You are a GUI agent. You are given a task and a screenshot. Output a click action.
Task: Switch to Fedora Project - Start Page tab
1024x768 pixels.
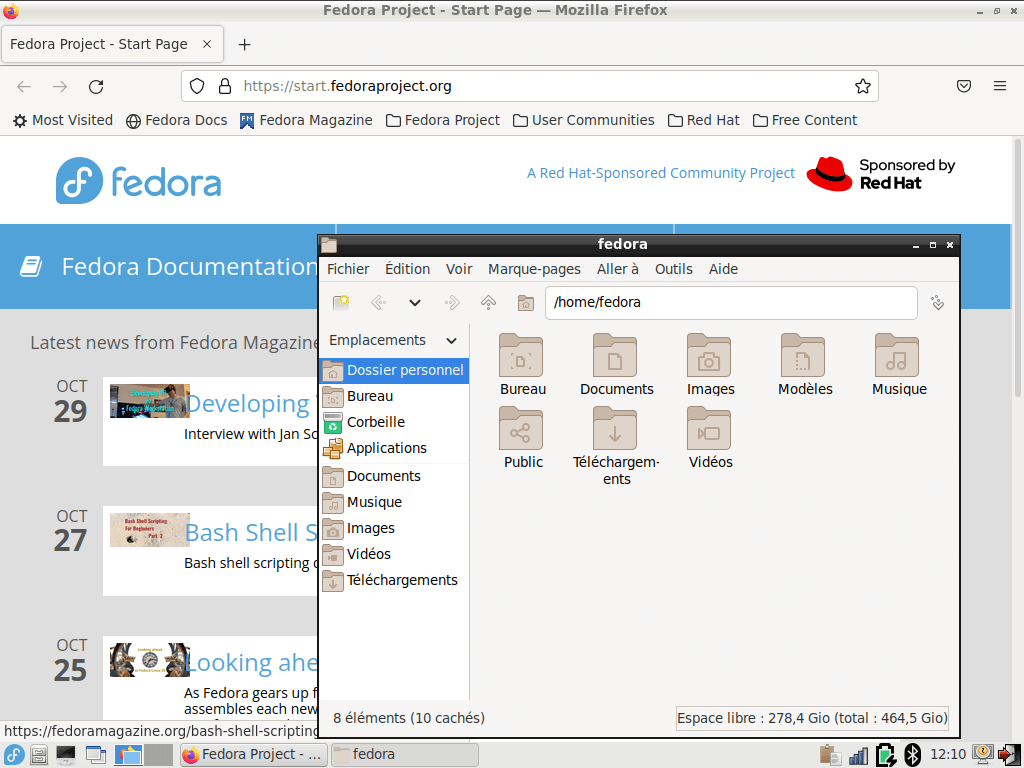tap(112, 44)
